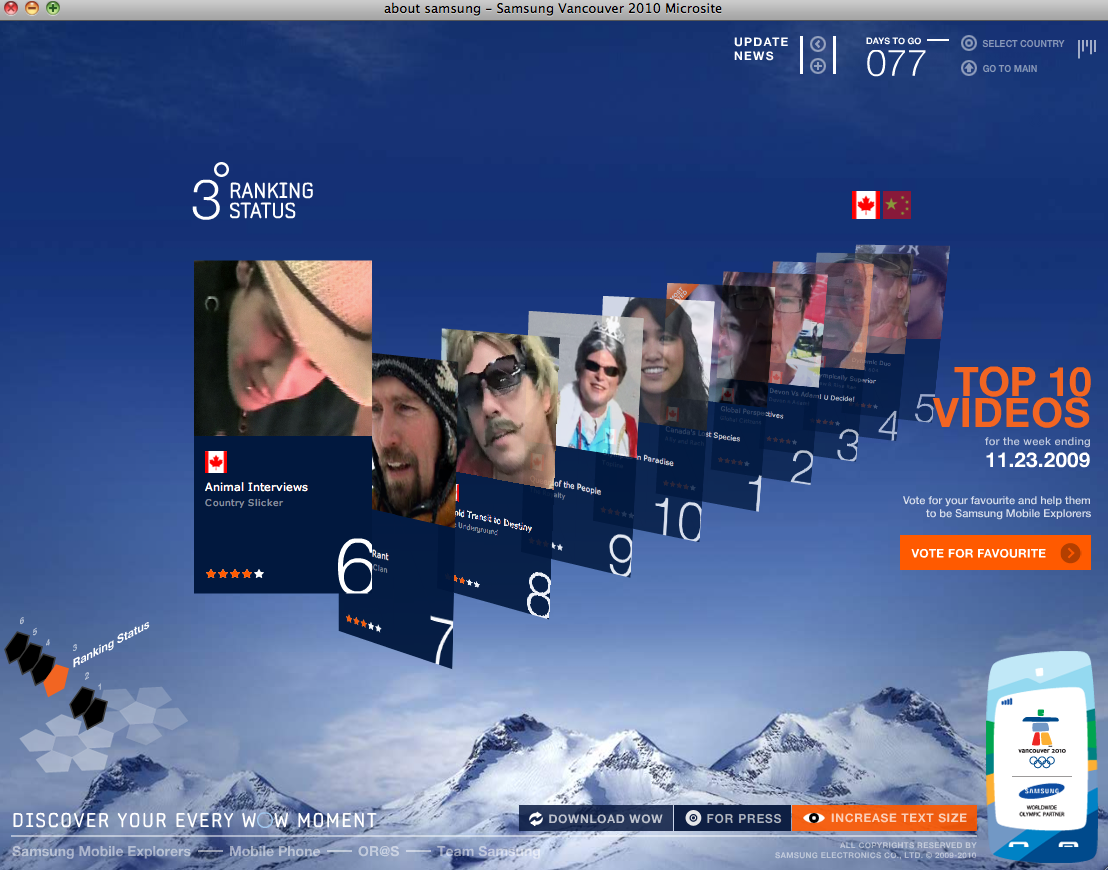Click the eye icon on Increase Text Size
1108x870 pixels.
[x=813, y=818]
